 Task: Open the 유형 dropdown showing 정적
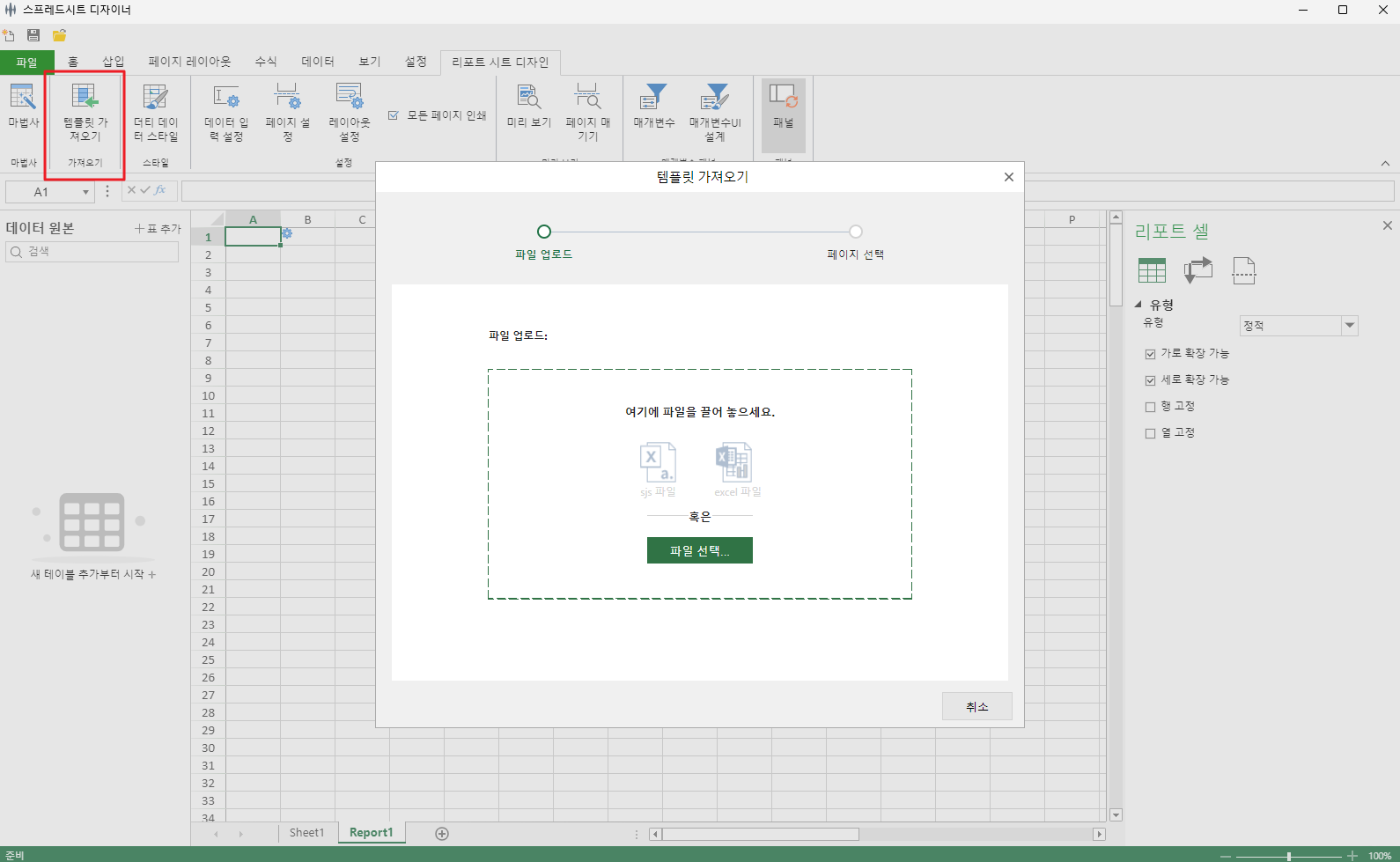[x=1349, y=326]
